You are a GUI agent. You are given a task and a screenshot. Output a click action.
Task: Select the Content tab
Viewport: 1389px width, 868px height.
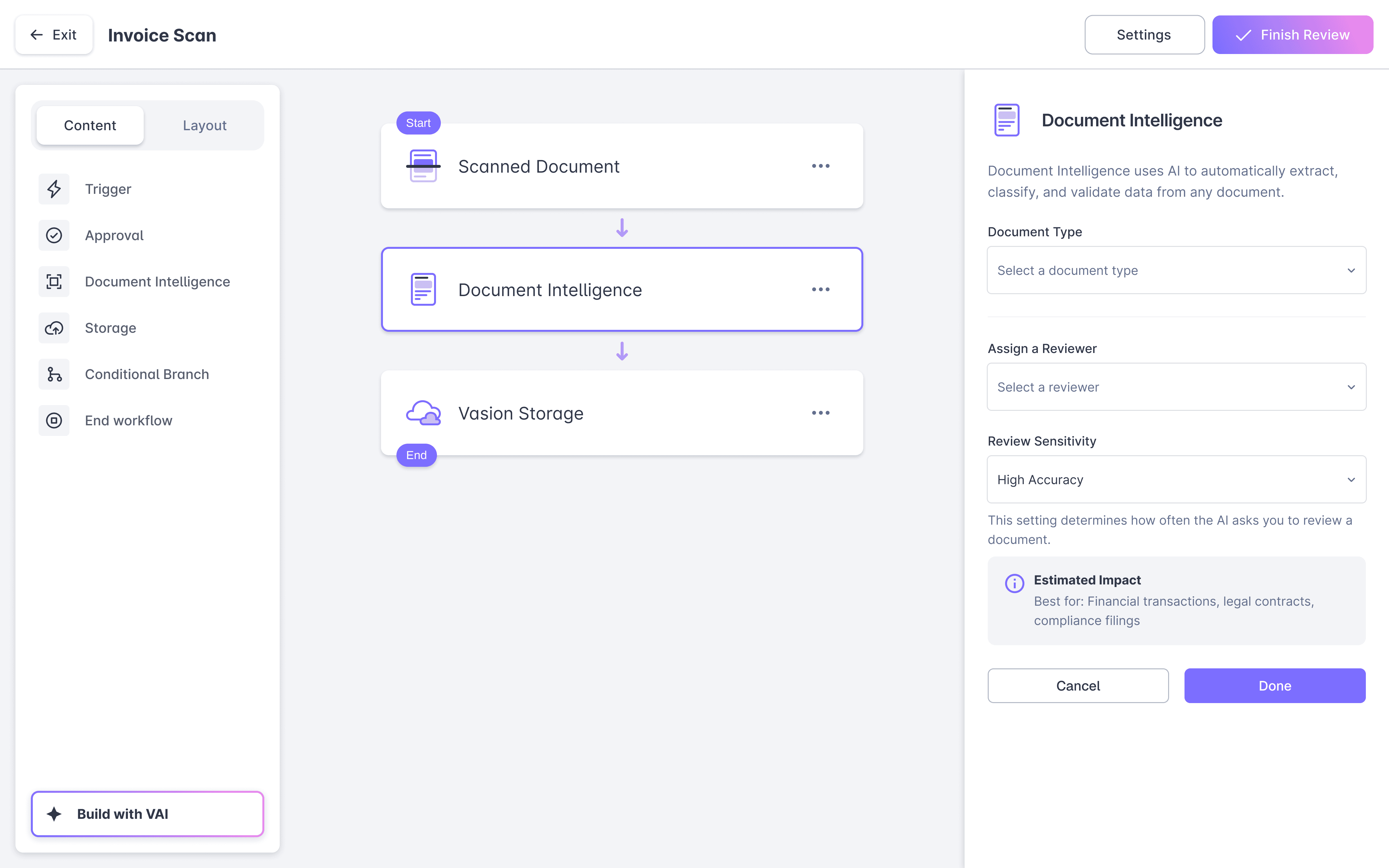(x=90, y=125)
